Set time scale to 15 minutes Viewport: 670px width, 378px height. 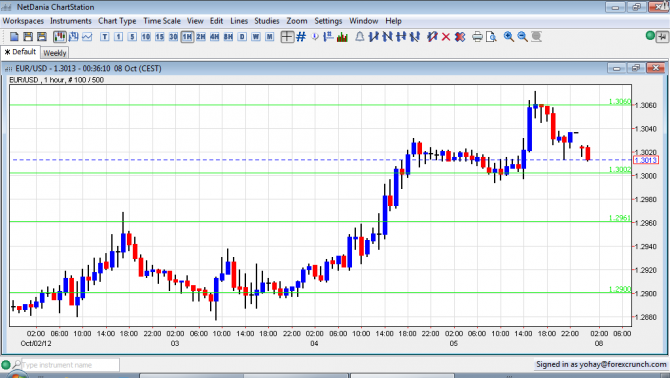tap(159, 37)
